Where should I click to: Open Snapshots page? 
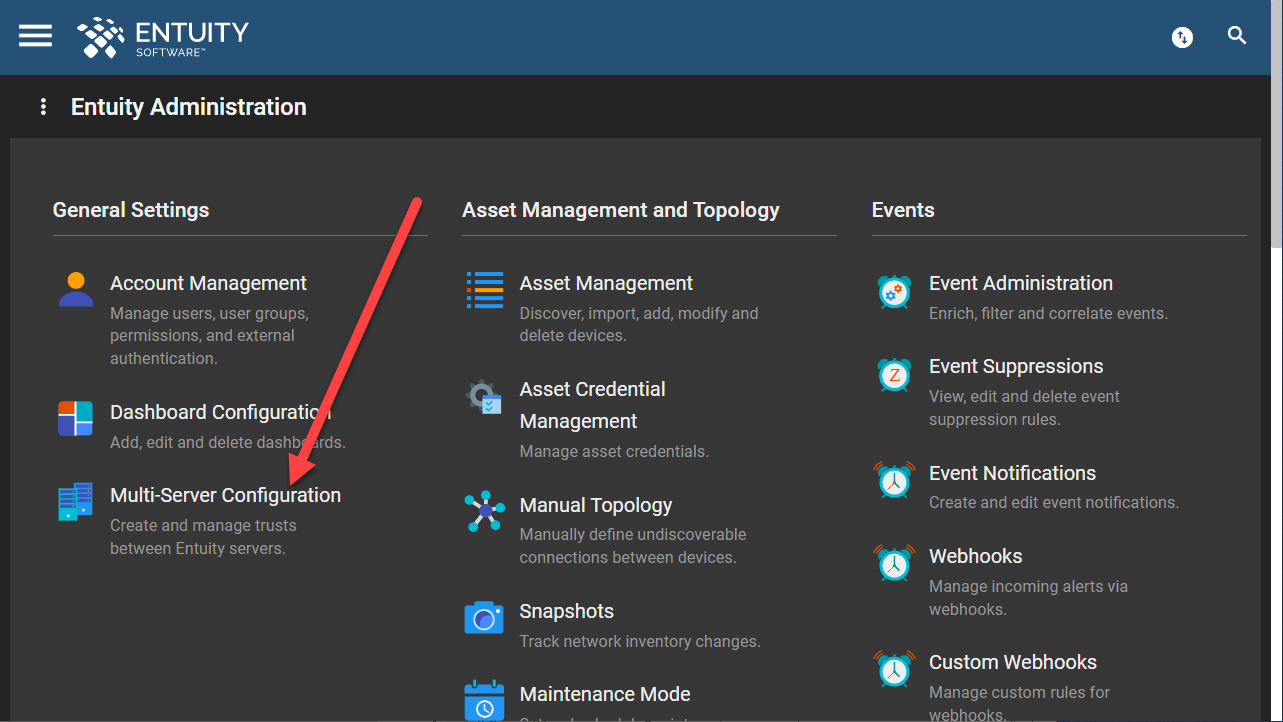pyautogui.click(x=566, y=611)
